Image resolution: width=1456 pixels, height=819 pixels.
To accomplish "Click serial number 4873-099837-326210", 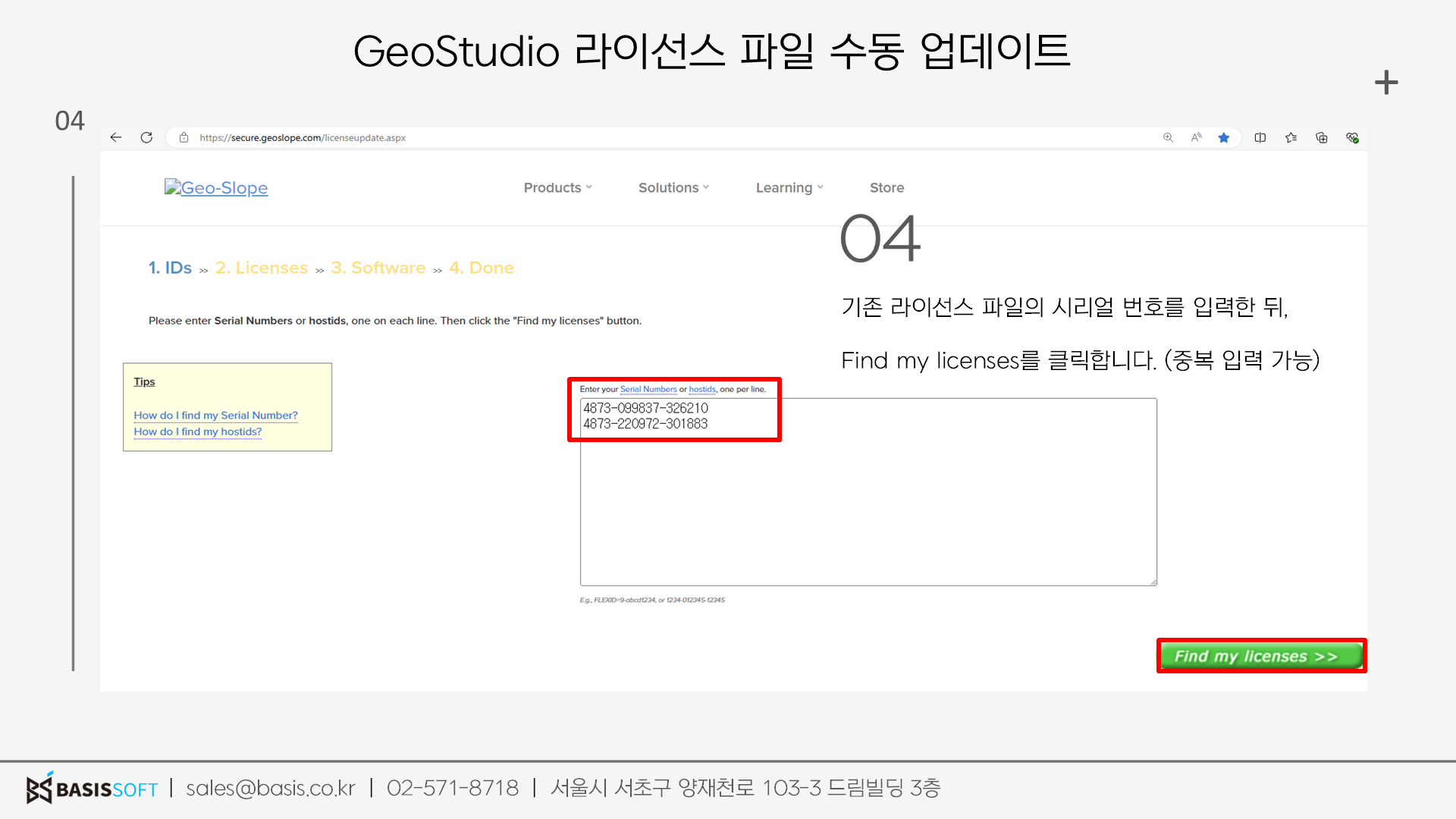I will pos(645,408).
